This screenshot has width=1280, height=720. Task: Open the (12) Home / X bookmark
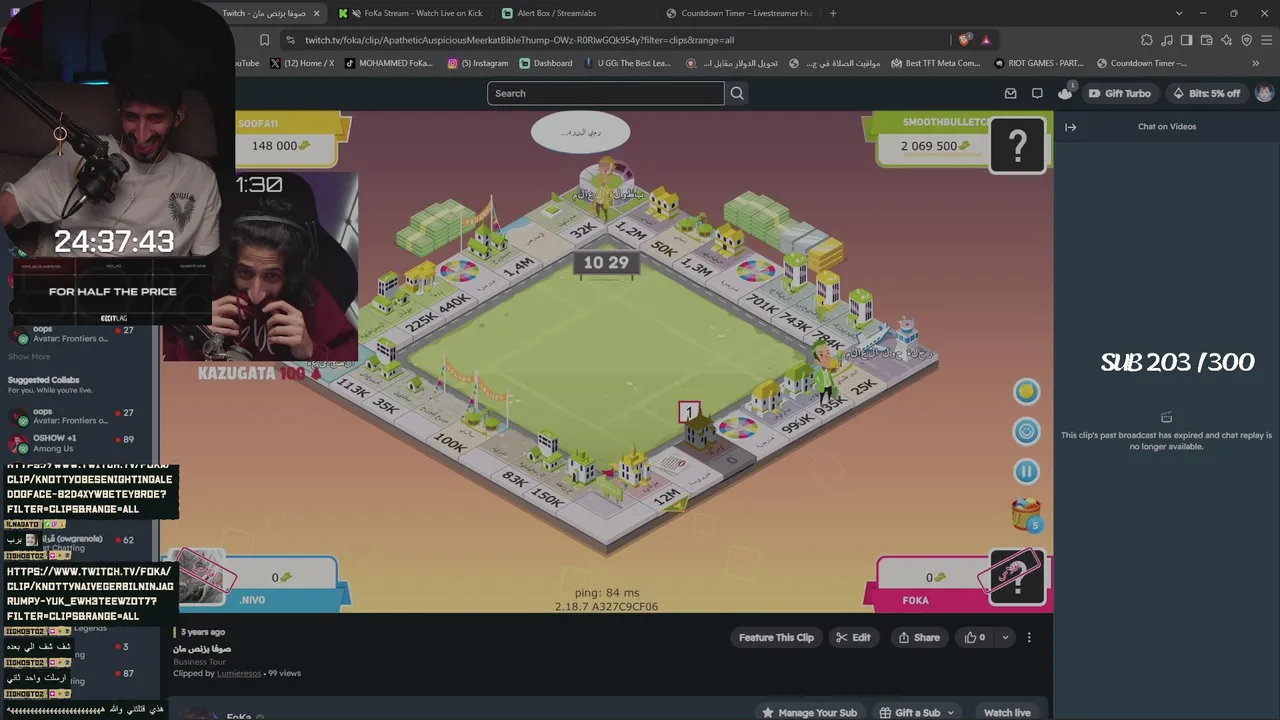tap(302, 63)
